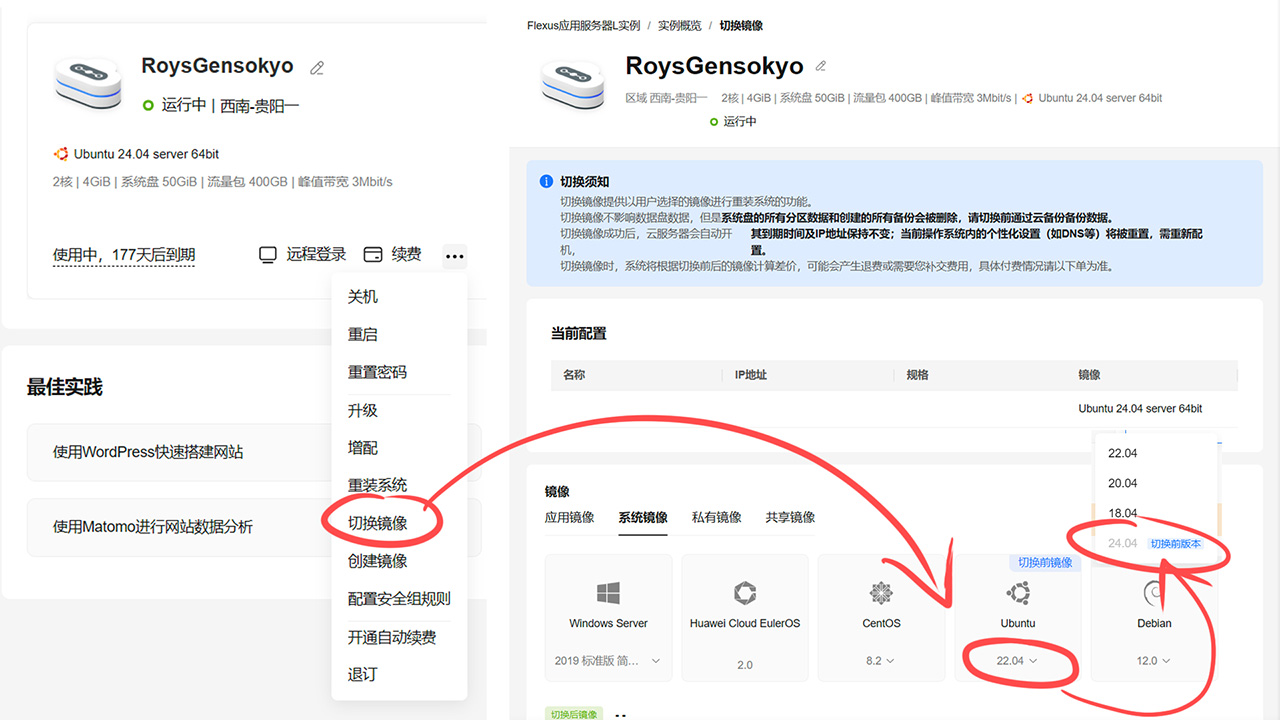Open 使用WordPress快速搭建网站 best practice
Screen dimensions: 1280x720
point(254,452)
